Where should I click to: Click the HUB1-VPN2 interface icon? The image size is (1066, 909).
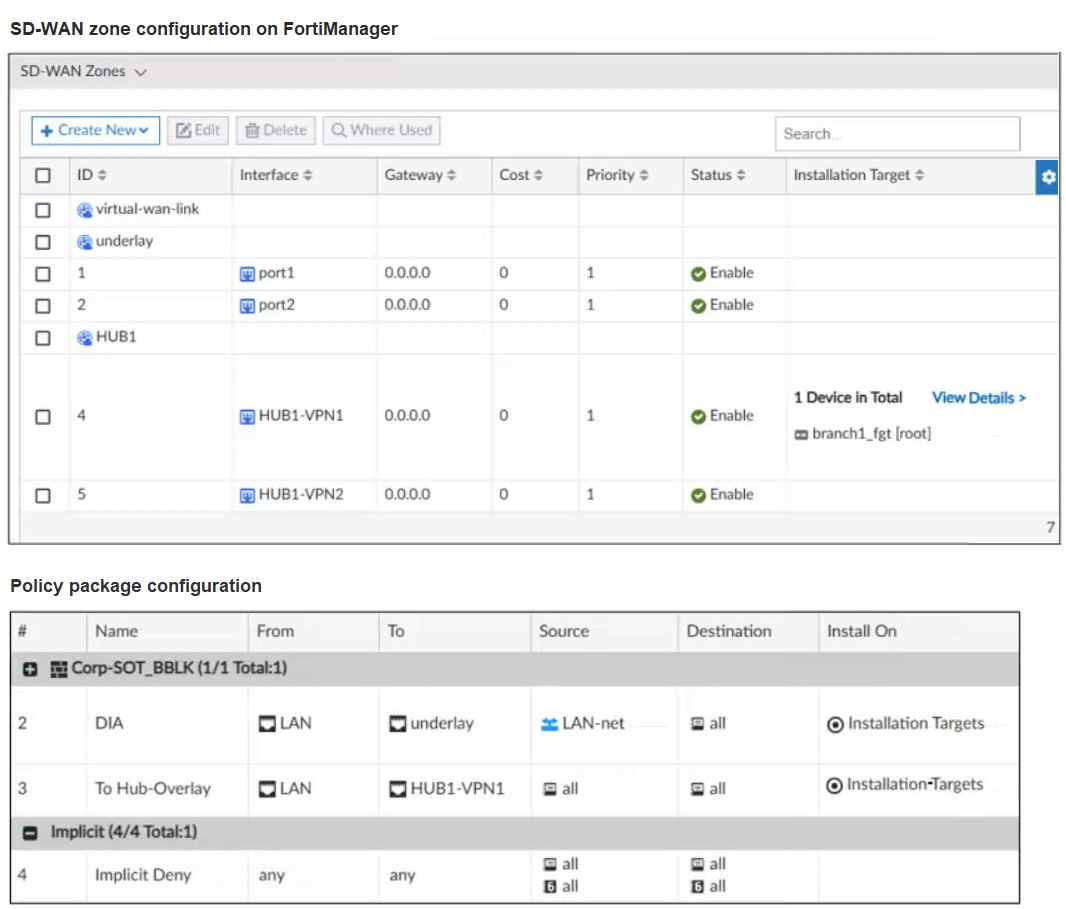point(247,496)
